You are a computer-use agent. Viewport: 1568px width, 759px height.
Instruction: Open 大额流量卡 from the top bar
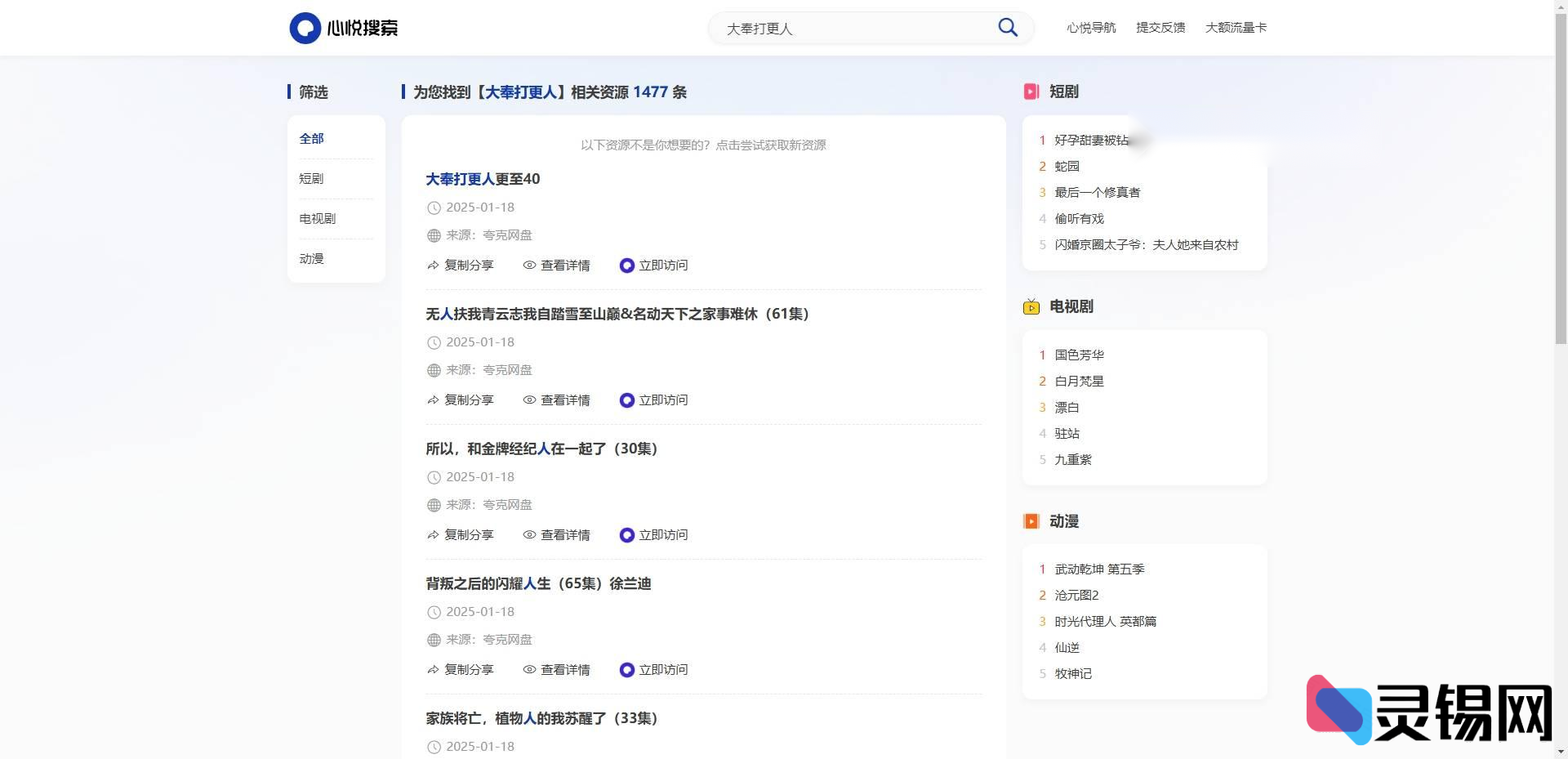pyautogui.click(x=1236, y=27)
